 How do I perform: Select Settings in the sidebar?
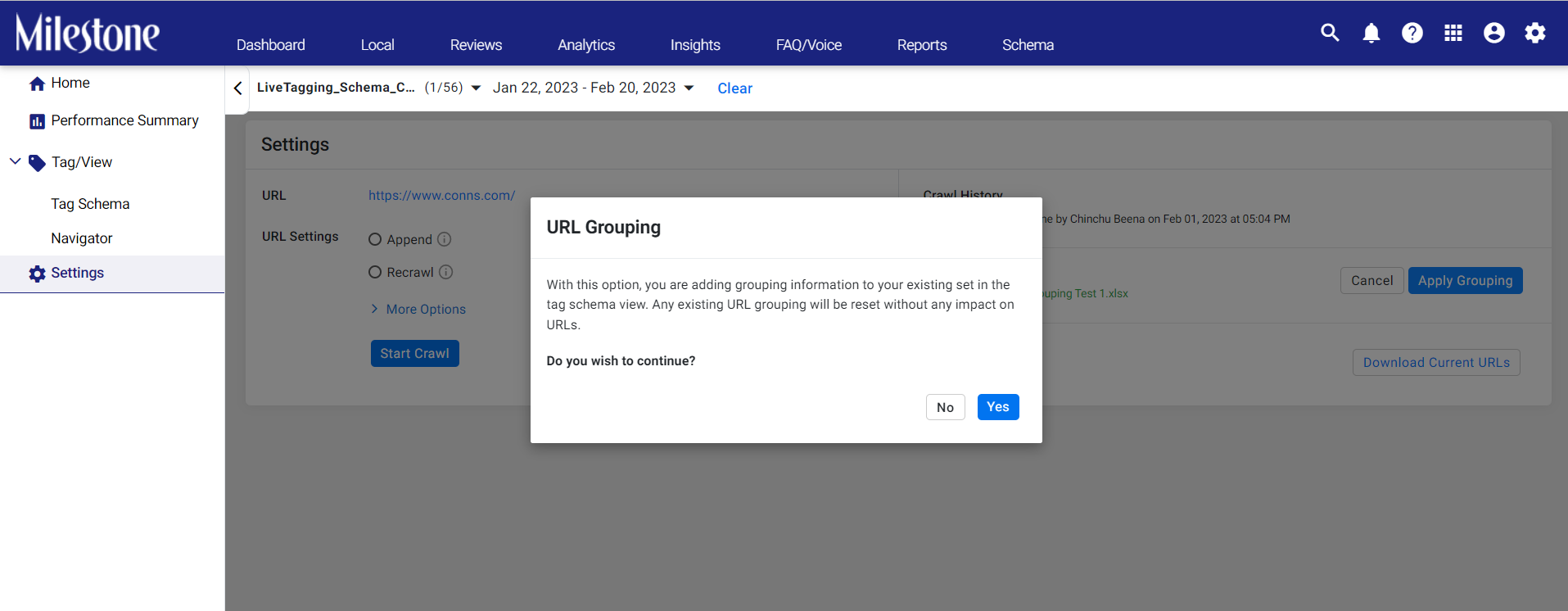pos(112,274)
